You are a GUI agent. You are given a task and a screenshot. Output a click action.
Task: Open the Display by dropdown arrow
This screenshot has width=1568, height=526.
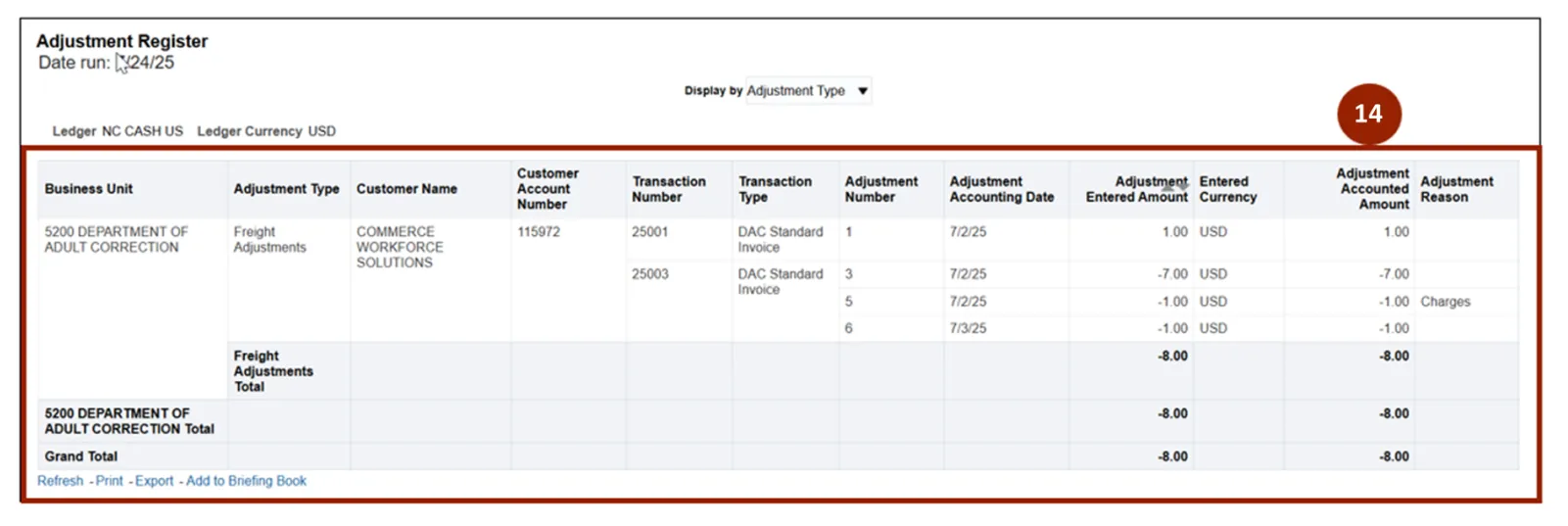pyautogui.click(x=863, y=91)
